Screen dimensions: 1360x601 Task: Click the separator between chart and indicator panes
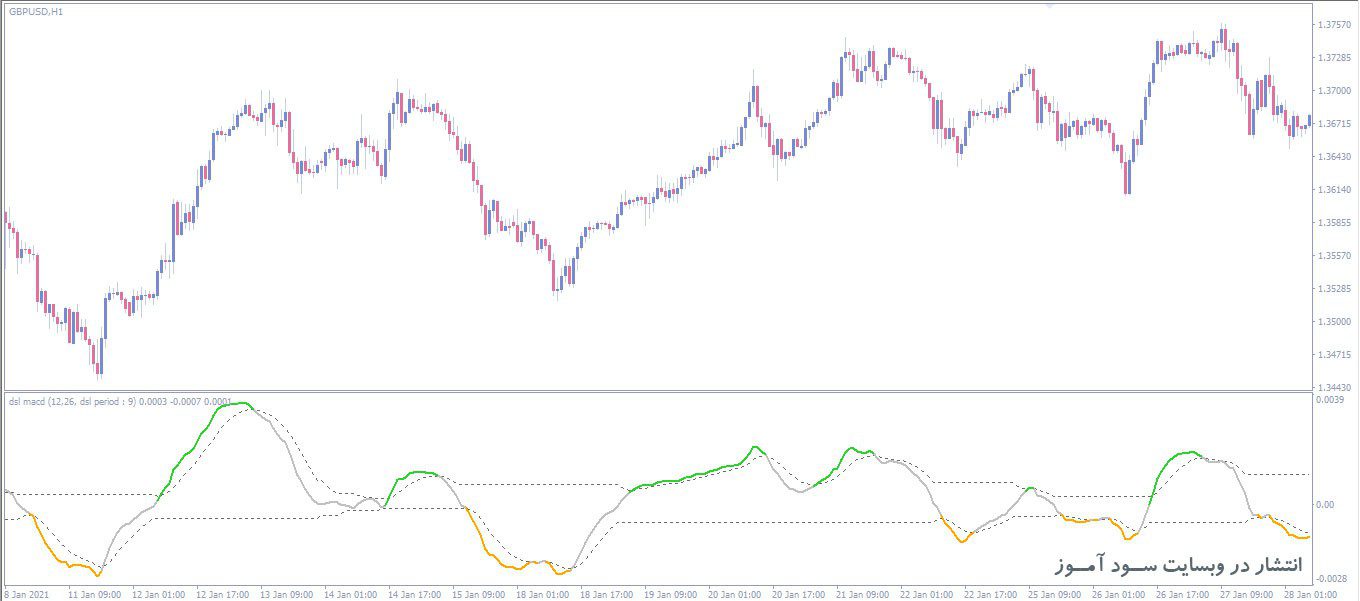[x=660, y=388]
